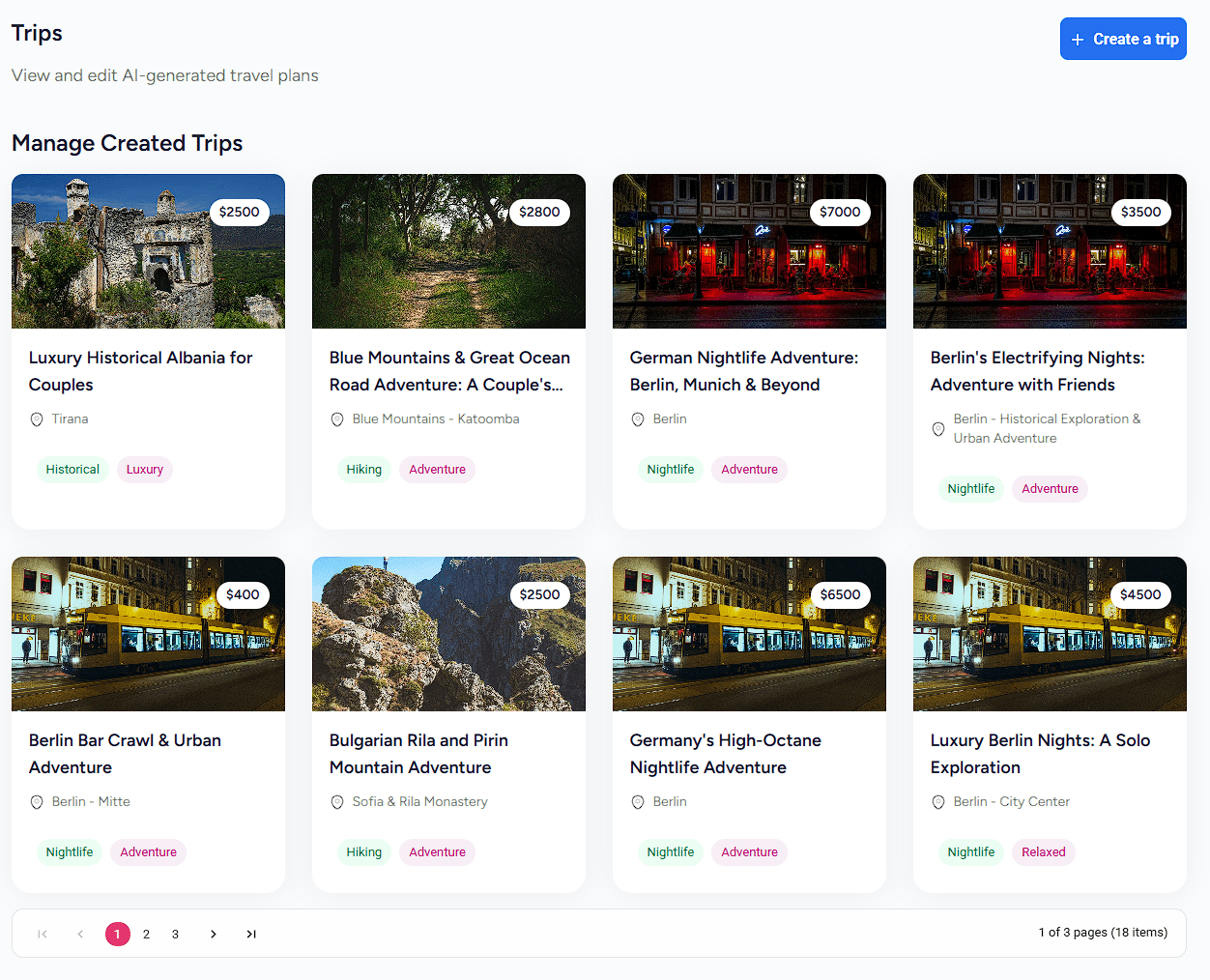Open Bulgarian Rila and Pirin Mountain Adventure
Image resolution: width=1210 pixels, height=980 pixels.
418,754
